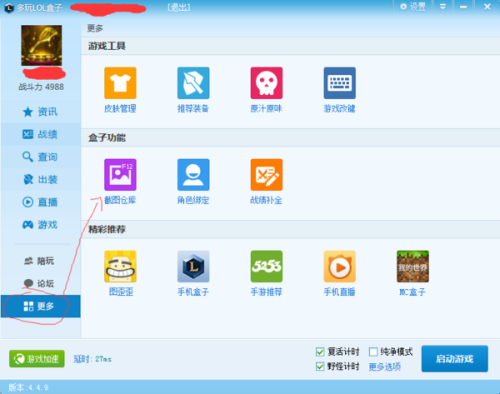Go to 资讯 news in sidebar
500x394 pixels.
(x=40, y=112)
